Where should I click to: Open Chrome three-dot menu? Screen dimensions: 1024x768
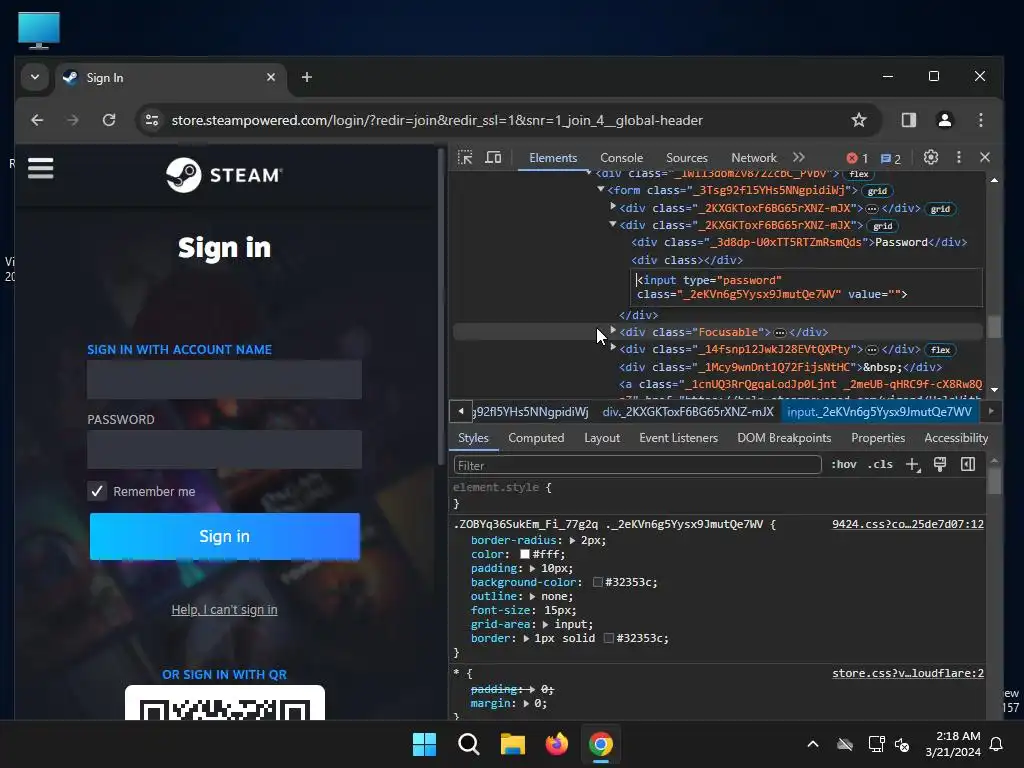(x=980, y=120)
